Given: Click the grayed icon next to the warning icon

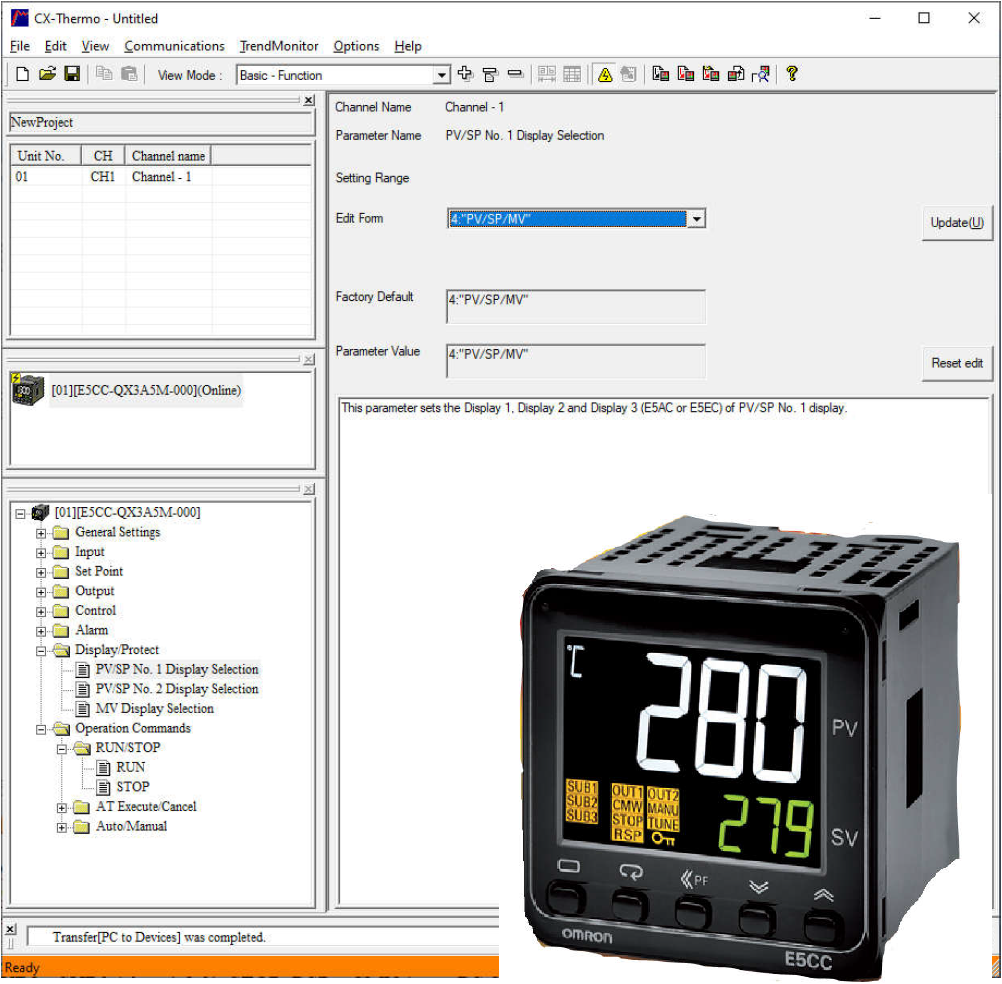Looking at the screenshot, I should [x=629, y=75].
